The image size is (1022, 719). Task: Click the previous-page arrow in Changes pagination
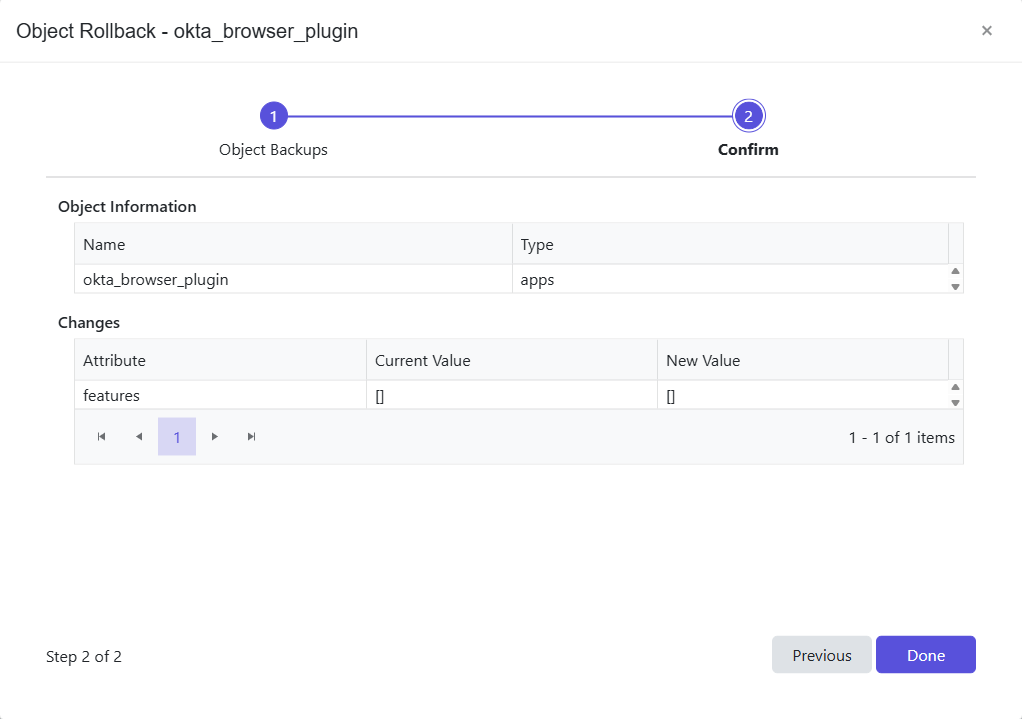tap(139, 436)
